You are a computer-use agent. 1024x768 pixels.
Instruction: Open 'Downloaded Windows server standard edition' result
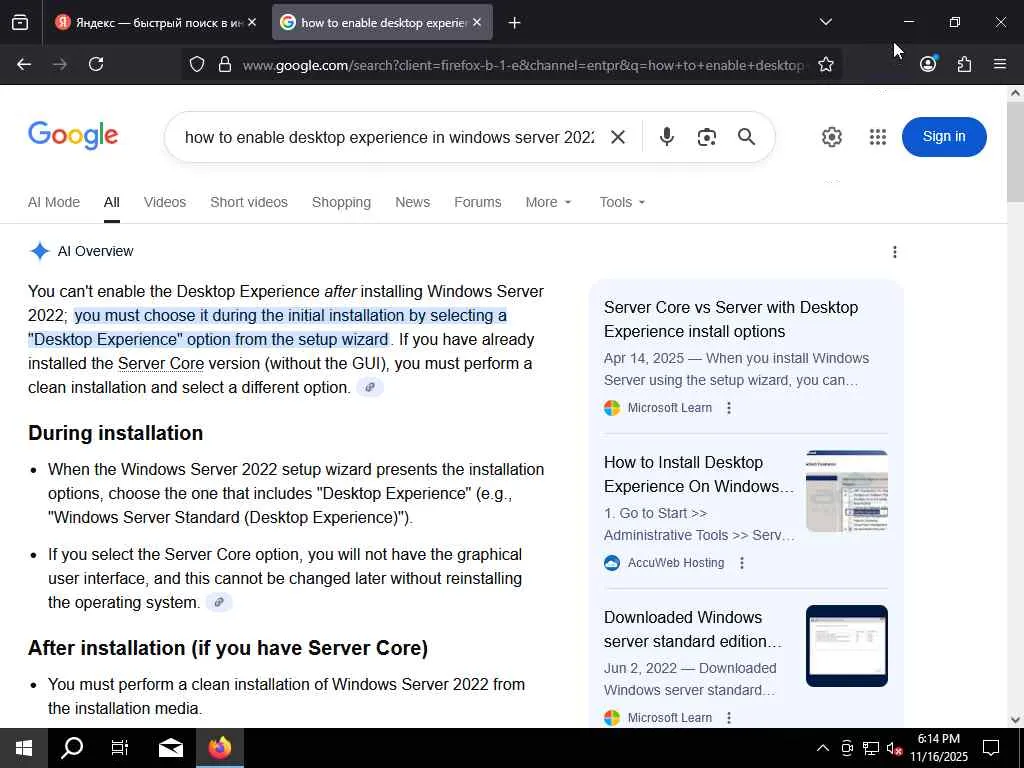coord(692,629)
